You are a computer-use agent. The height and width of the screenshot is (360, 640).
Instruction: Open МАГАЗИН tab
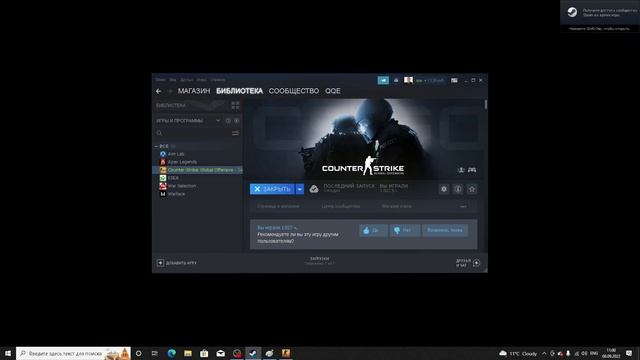click(194, 91)
